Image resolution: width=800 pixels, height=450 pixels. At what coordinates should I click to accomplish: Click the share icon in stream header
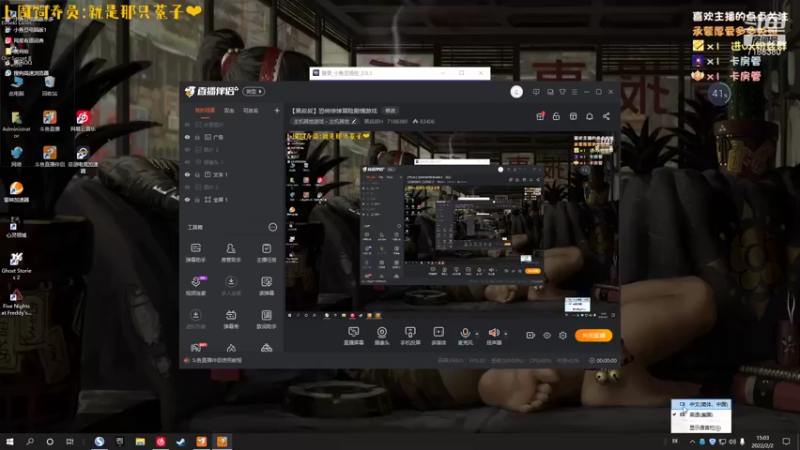(606, 116)
